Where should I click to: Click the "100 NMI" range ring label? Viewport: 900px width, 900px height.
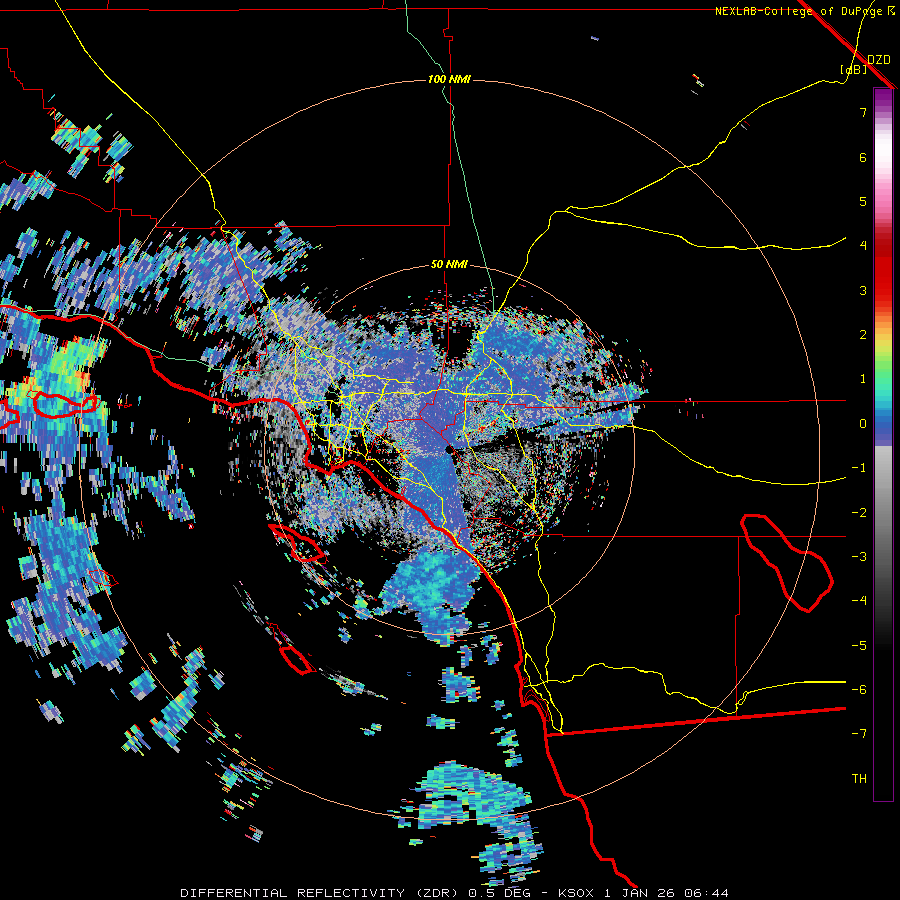pyautogui.click(x=449, y=79)
